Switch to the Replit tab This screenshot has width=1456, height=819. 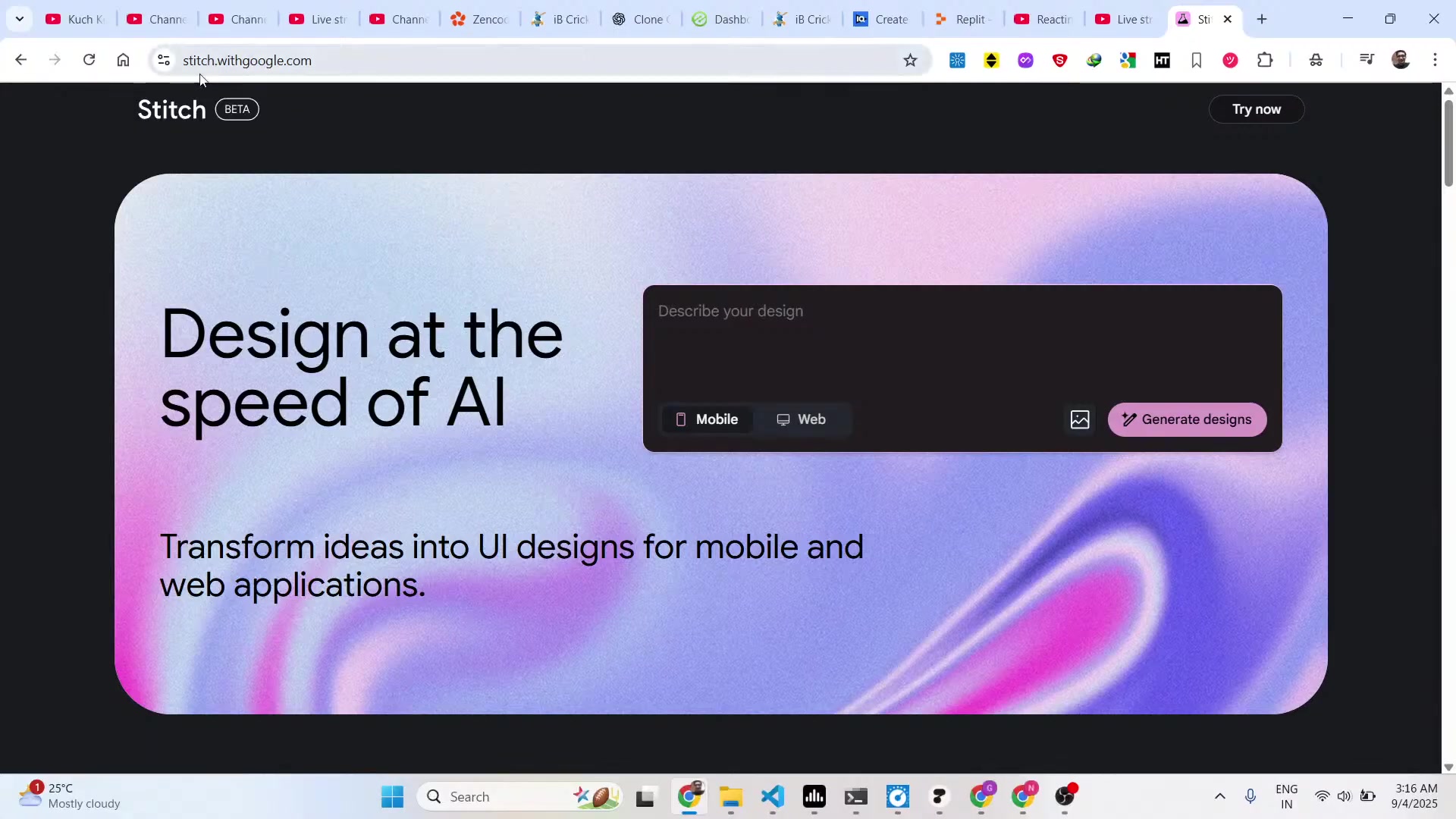point(964,19)
